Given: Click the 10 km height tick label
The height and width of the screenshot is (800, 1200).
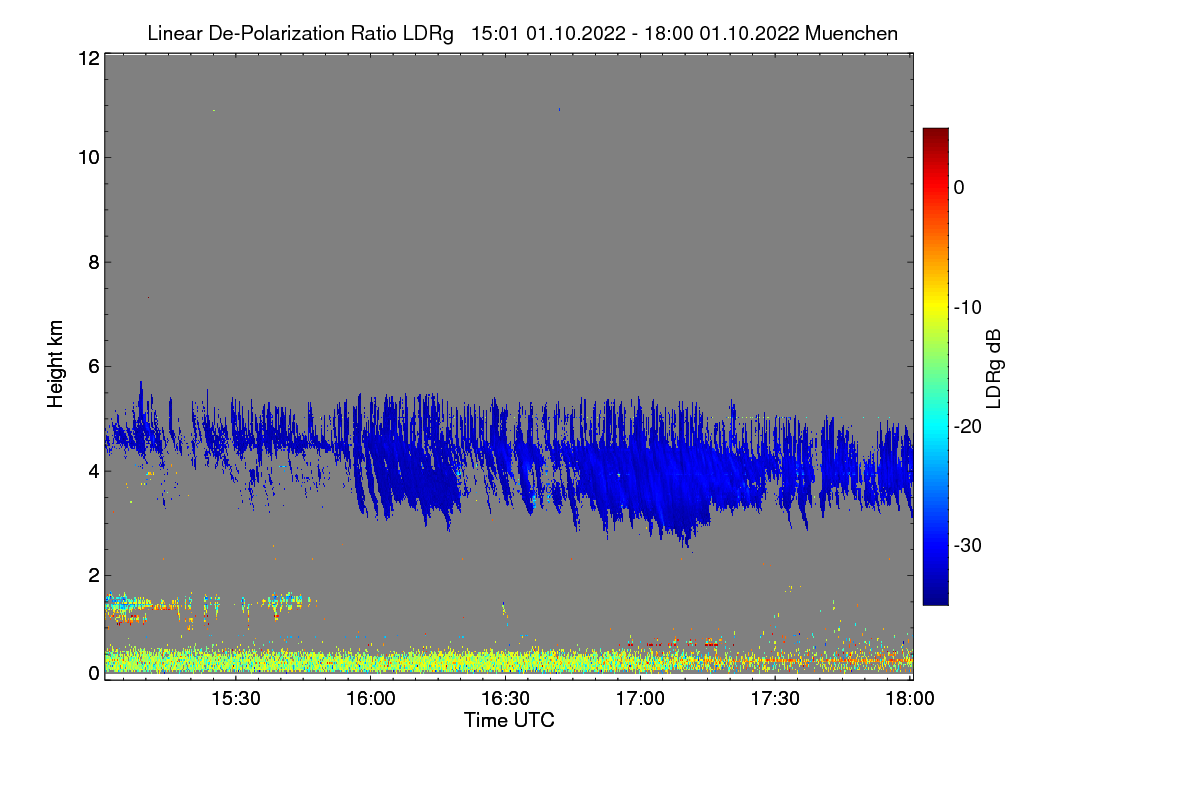Looking at the screenshot, I should (x=87, y=157).
